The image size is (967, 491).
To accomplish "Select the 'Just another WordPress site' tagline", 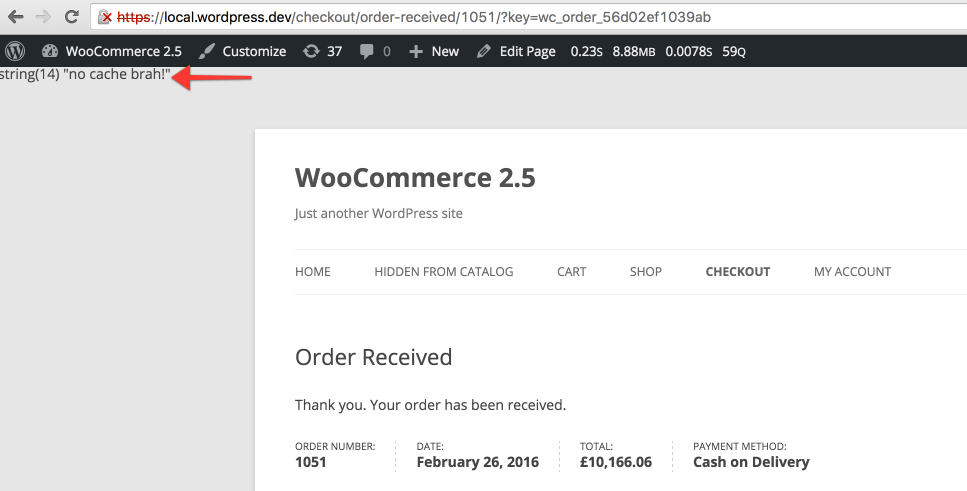I will click(379, 213).
